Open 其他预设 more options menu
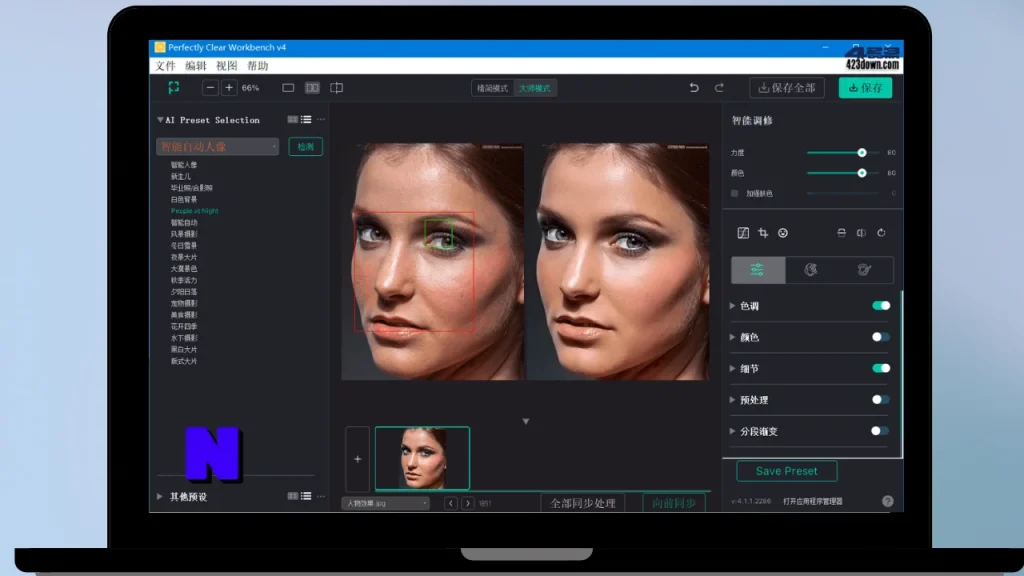 point(321,496)
